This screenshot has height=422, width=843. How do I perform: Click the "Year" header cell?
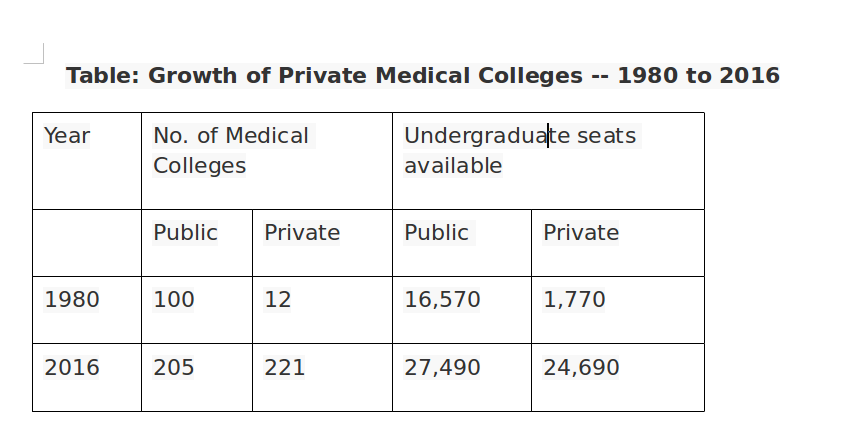[x=67, y=136]
